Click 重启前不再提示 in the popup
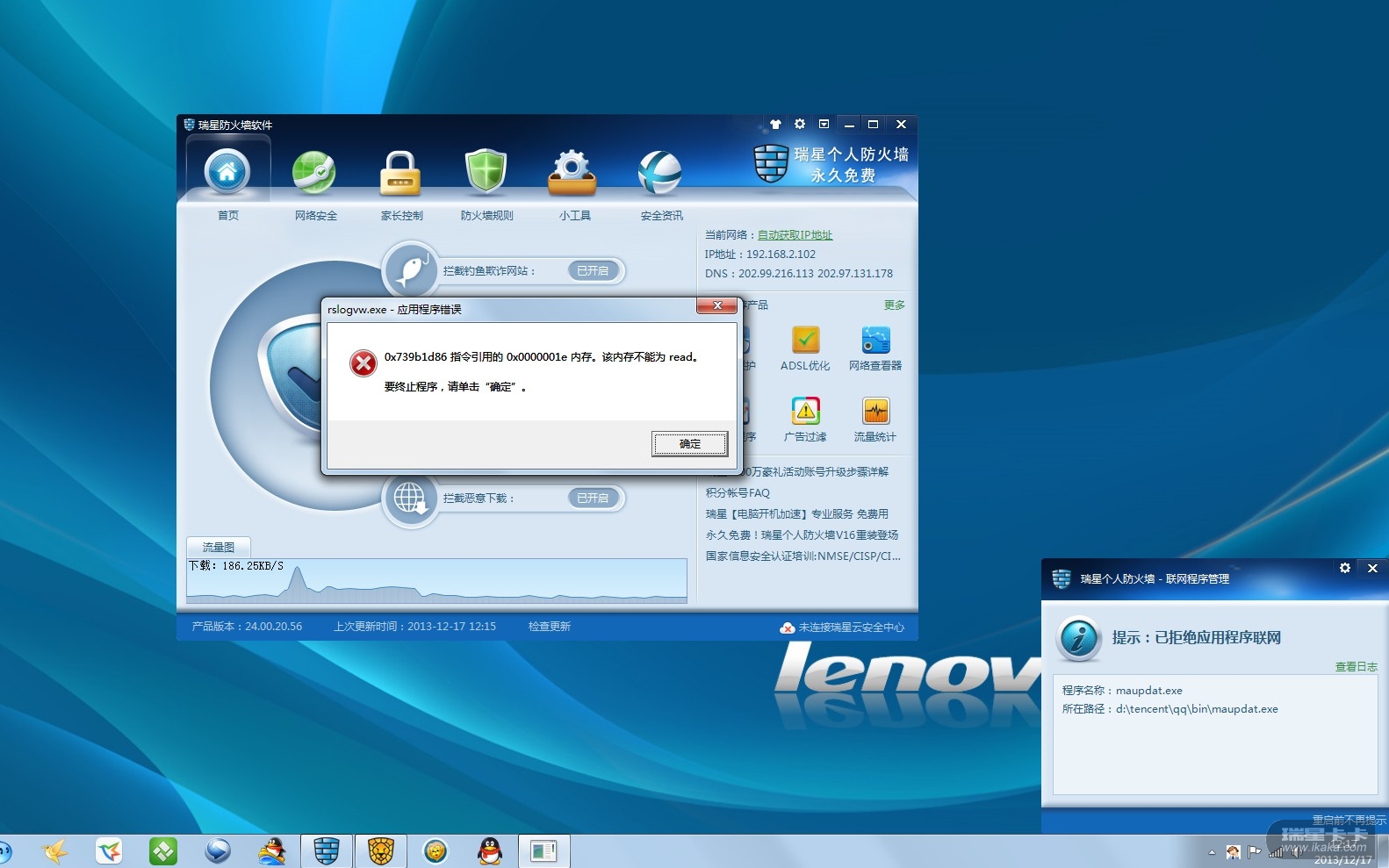This screenshot has height=868, width=1389. pos(1349,821)
